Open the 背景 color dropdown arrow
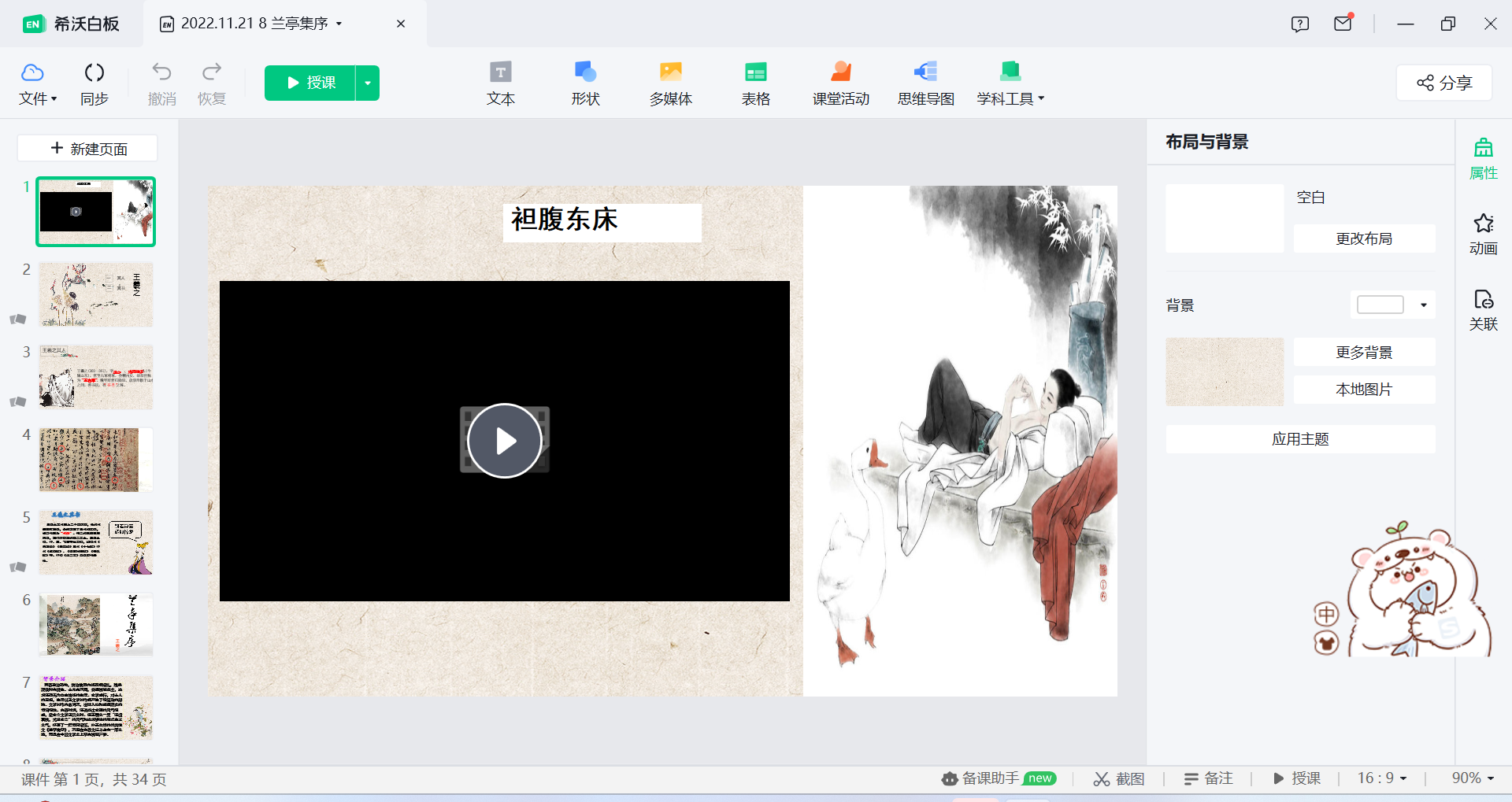The image size is (1512, 802). pos(1424,305)
